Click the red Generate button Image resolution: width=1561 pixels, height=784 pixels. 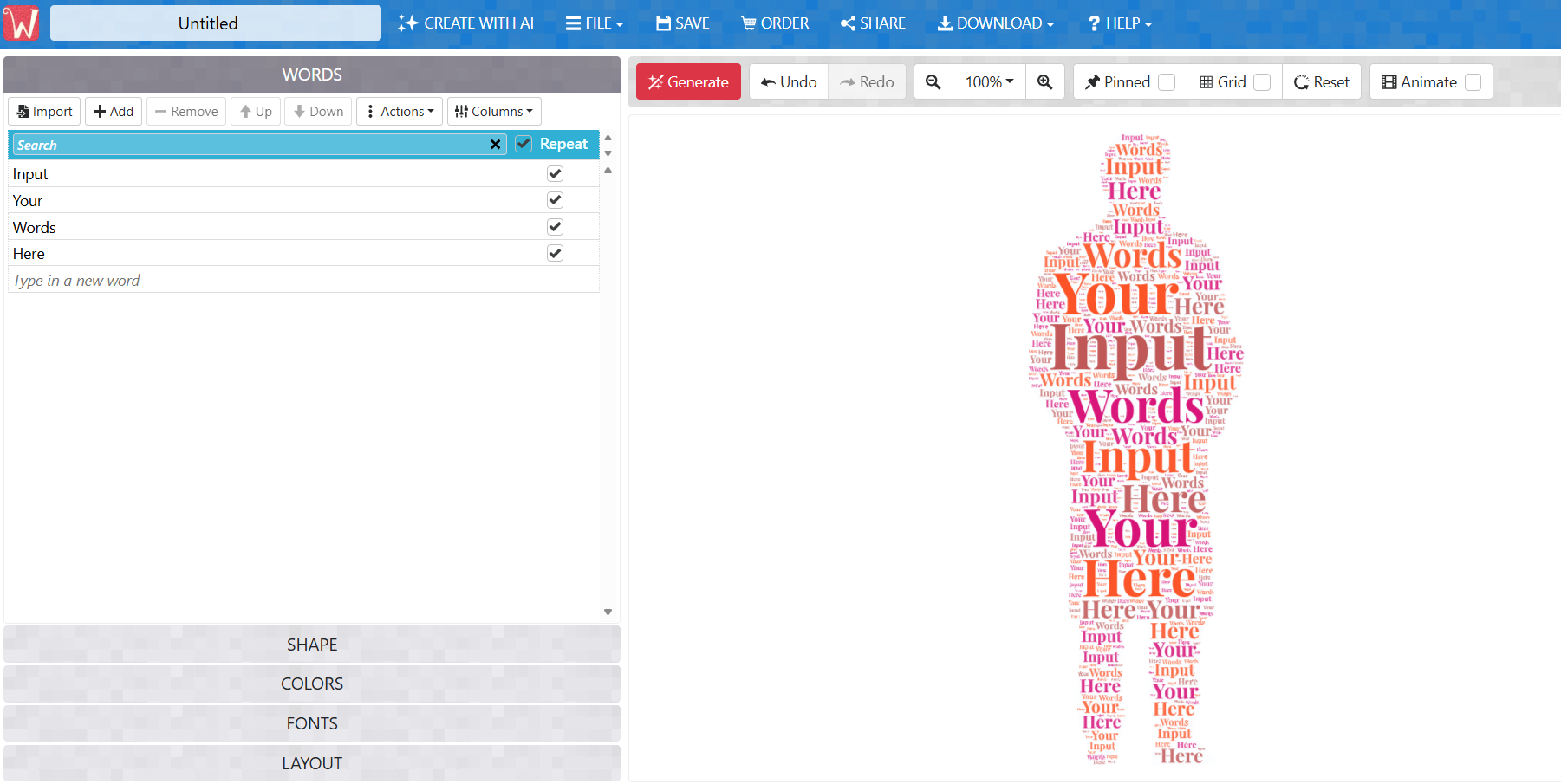688,81
